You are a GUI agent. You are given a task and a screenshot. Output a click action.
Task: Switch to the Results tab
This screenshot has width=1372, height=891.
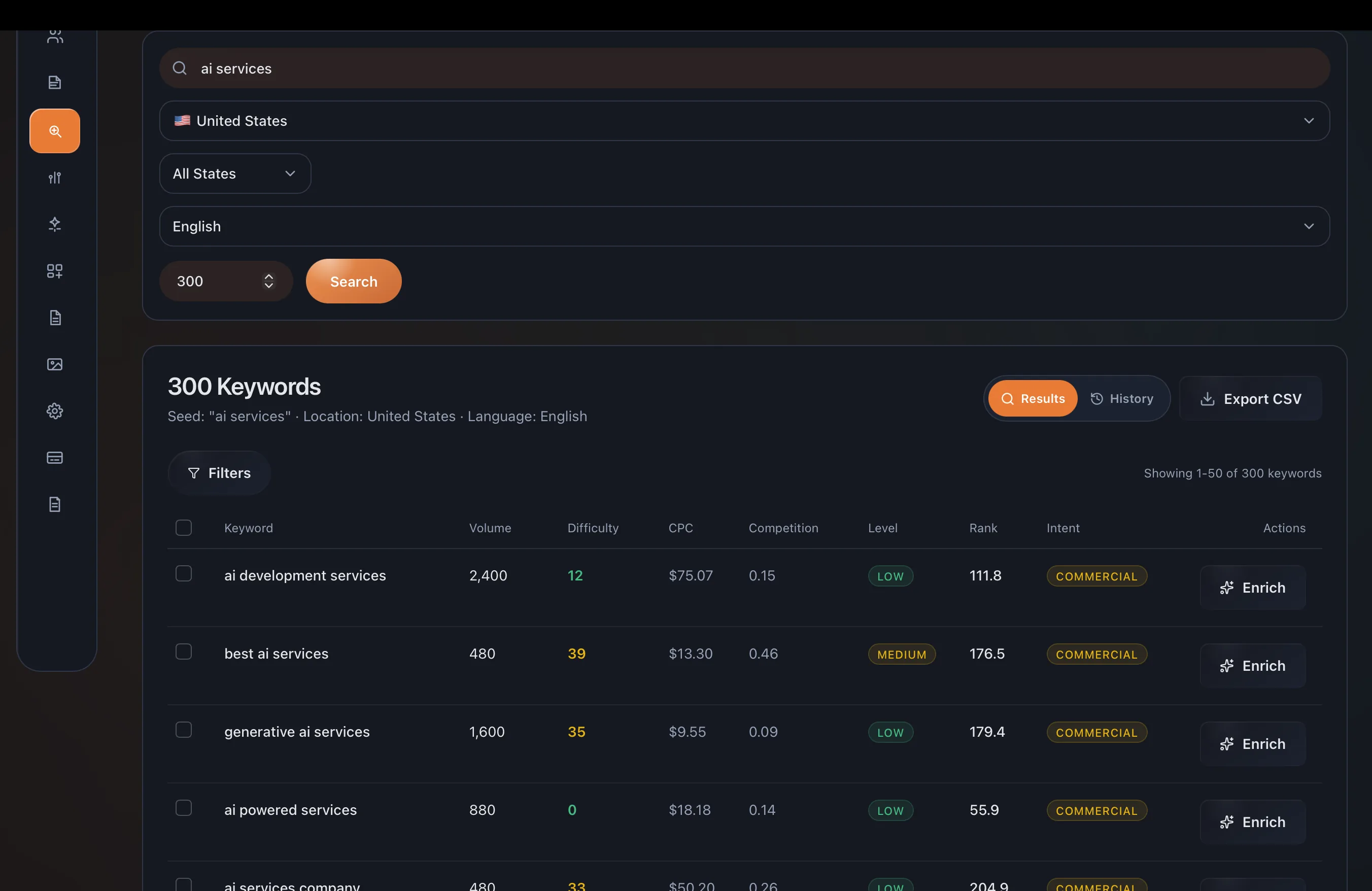1033,399
